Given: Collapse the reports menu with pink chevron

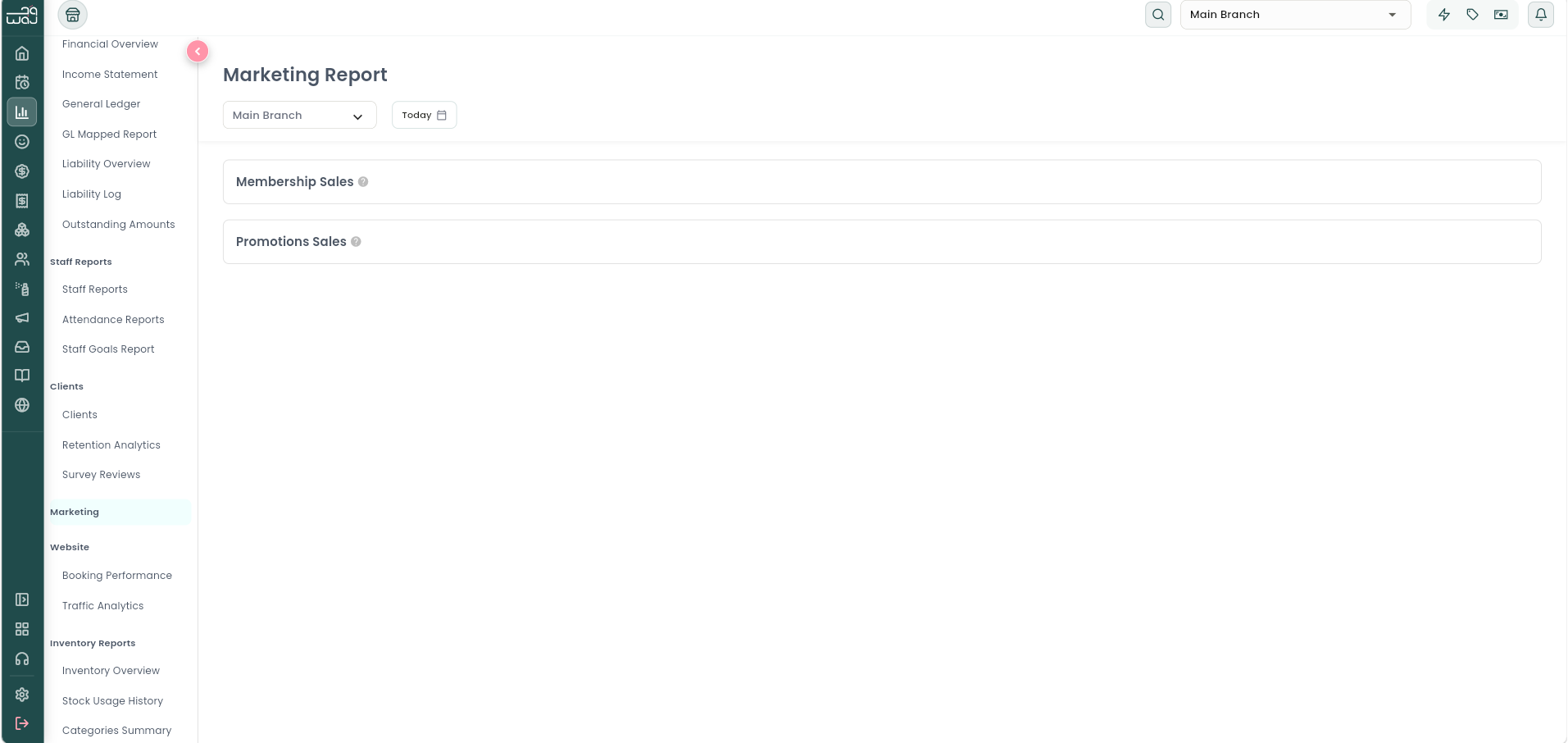Looking at the screenshot, I should [198, 51].
